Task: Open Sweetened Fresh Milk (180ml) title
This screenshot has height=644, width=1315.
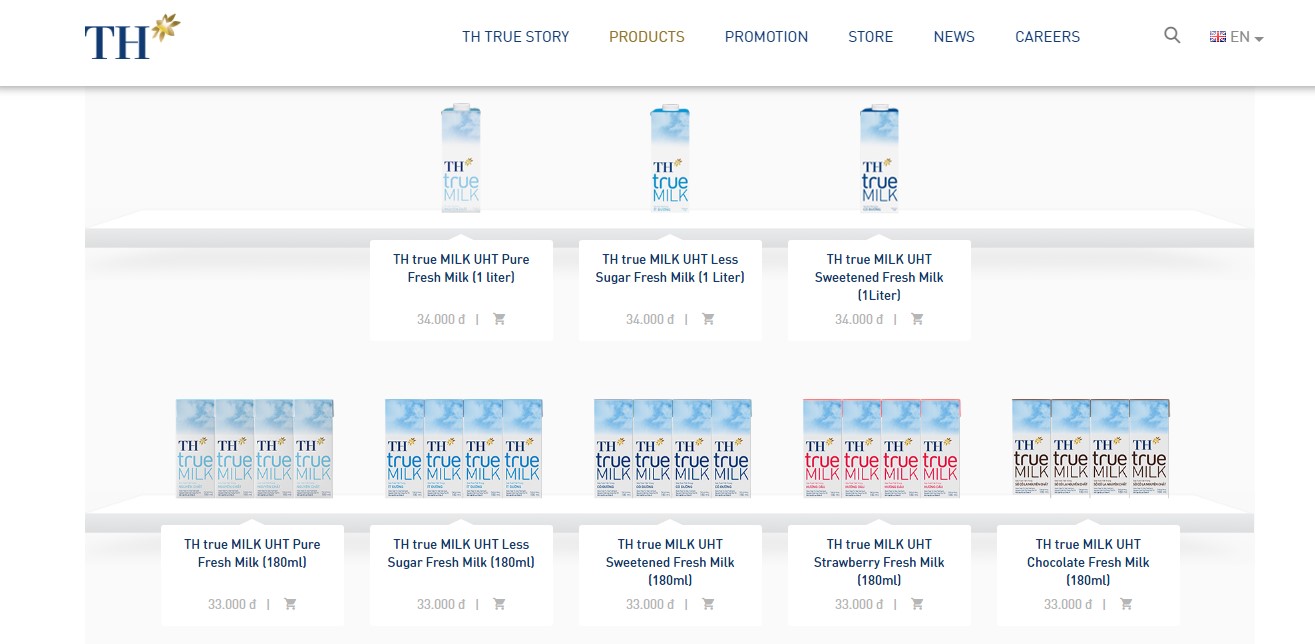Action: (670, 562)
